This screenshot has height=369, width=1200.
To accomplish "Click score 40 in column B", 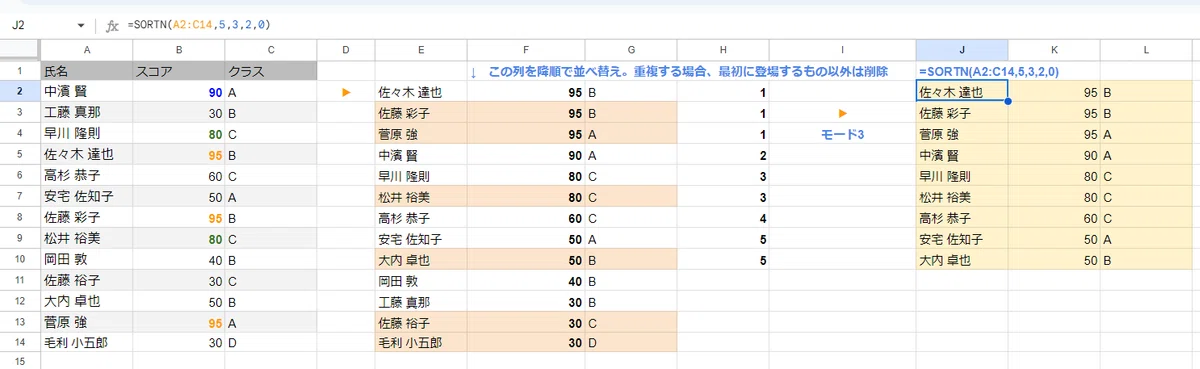I will (x=179, y=260).
